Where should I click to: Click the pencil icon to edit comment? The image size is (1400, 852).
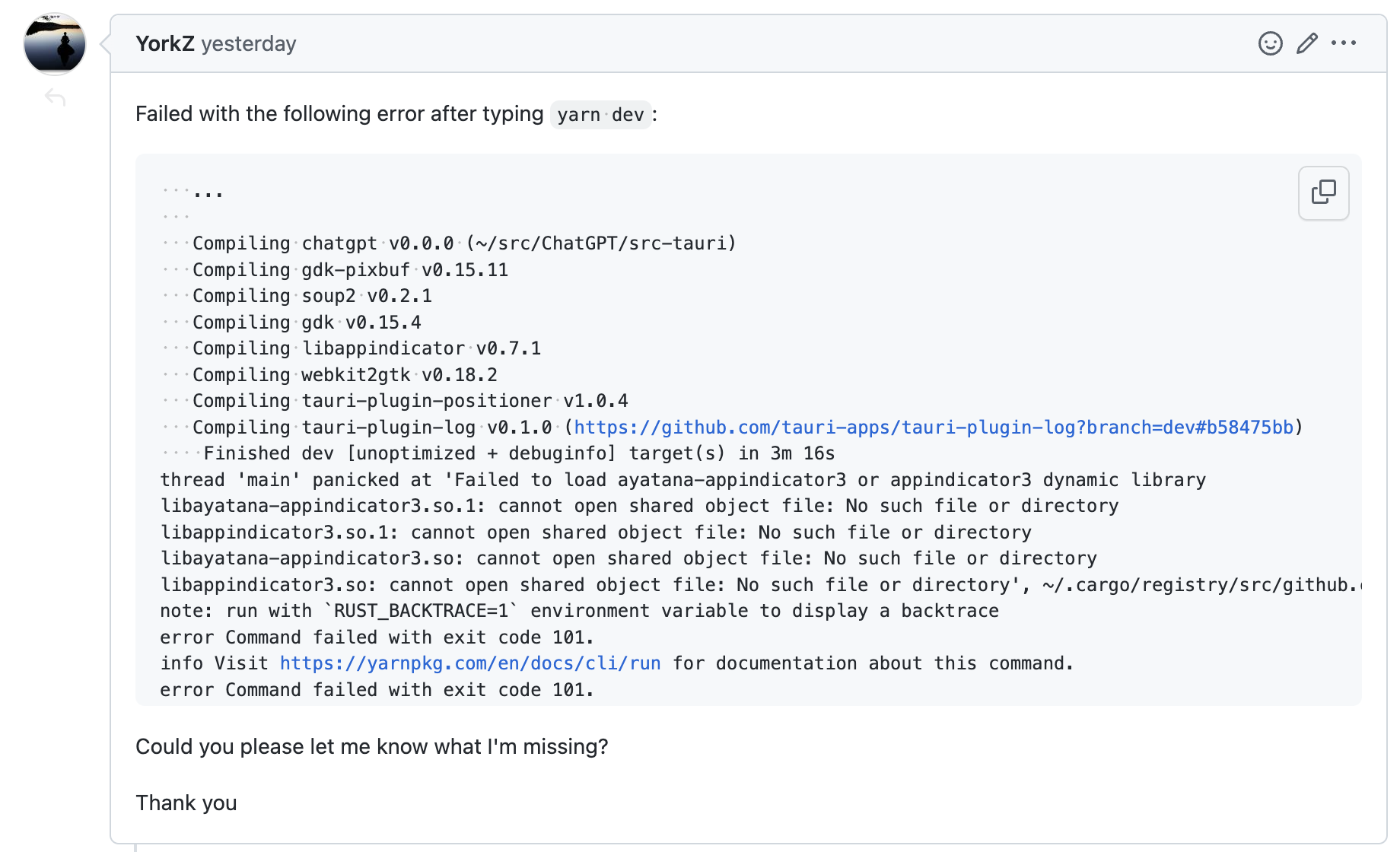coord(1307,43)
